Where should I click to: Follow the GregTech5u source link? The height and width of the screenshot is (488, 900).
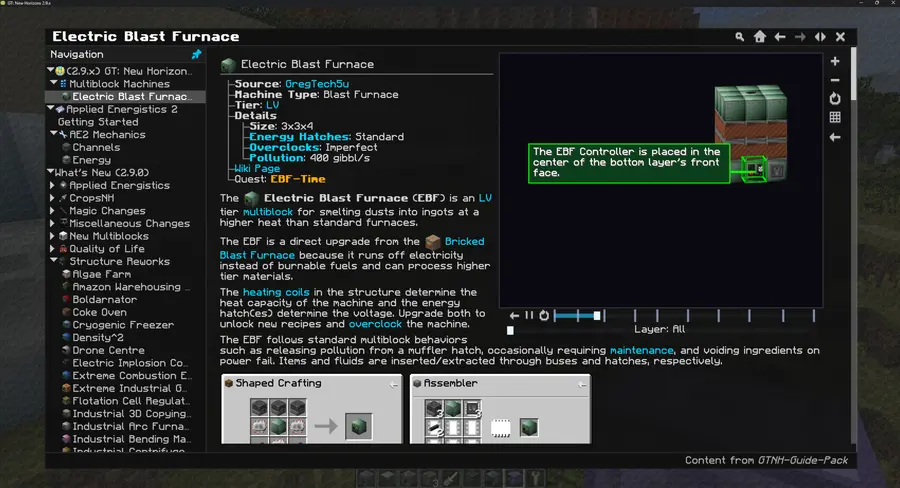[317, 84]
